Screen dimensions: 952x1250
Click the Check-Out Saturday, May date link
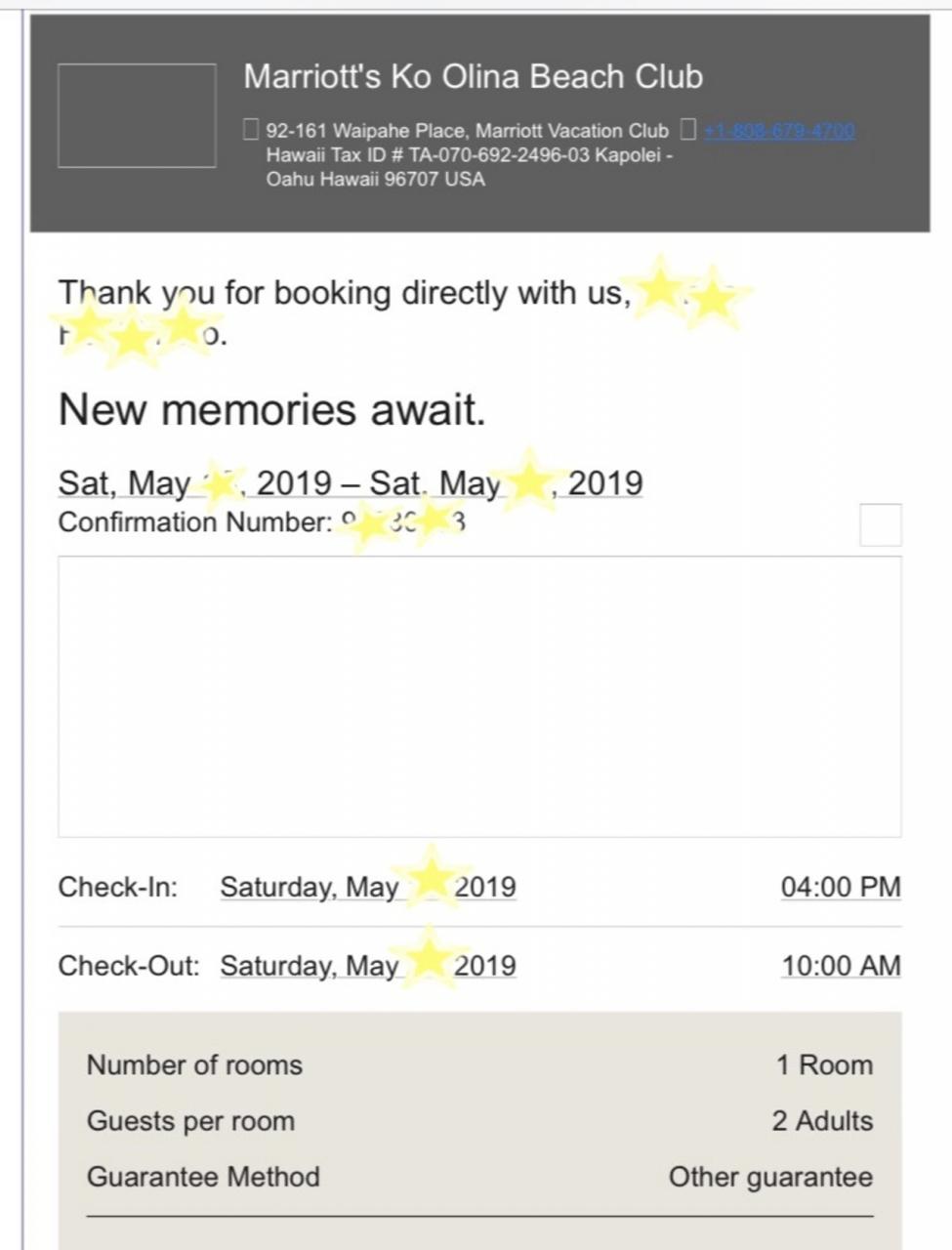pos(368,965)
